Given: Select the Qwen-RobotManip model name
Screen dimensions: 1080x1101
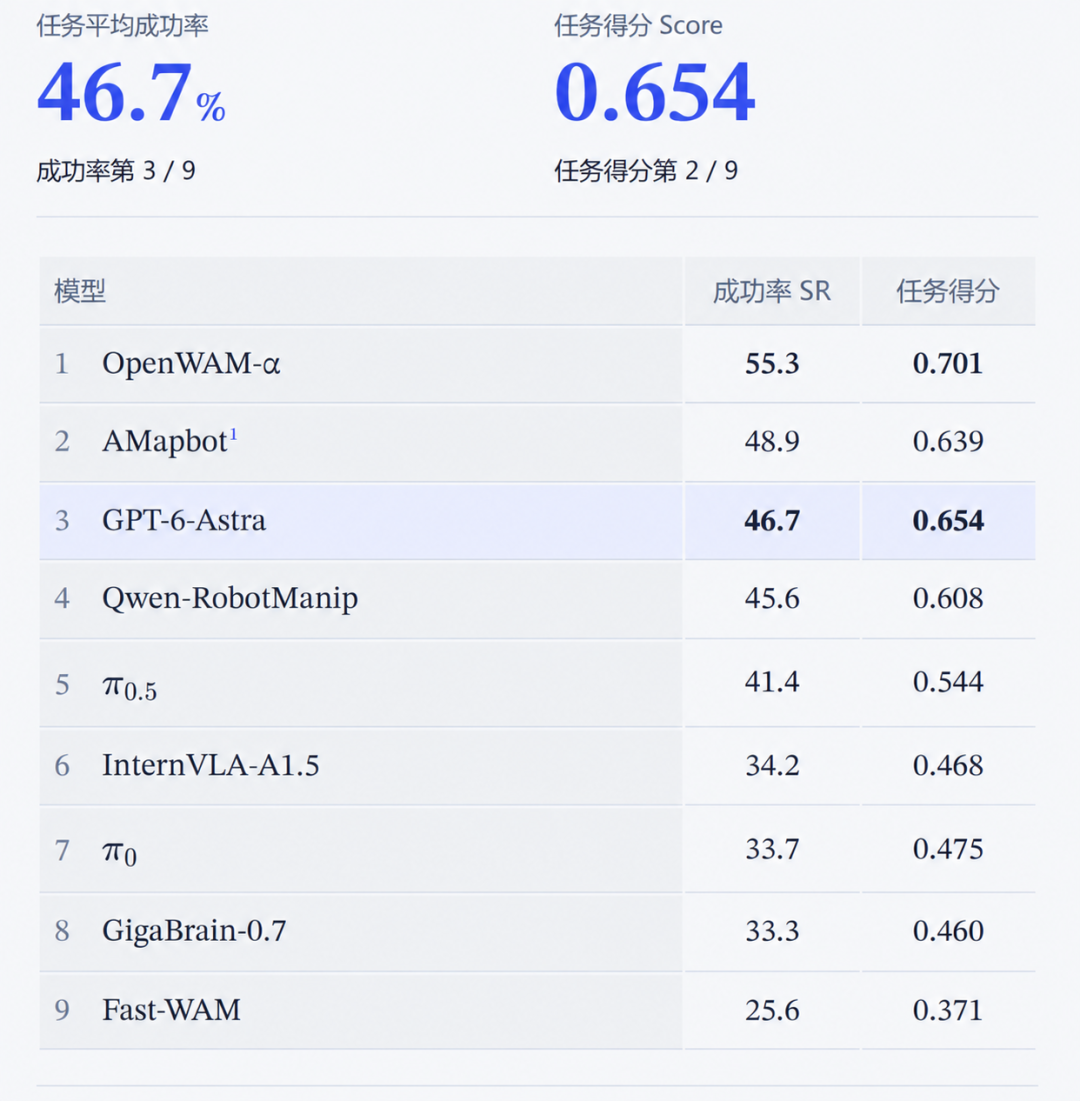Looking at the screenshot, I should coord(230,599).
